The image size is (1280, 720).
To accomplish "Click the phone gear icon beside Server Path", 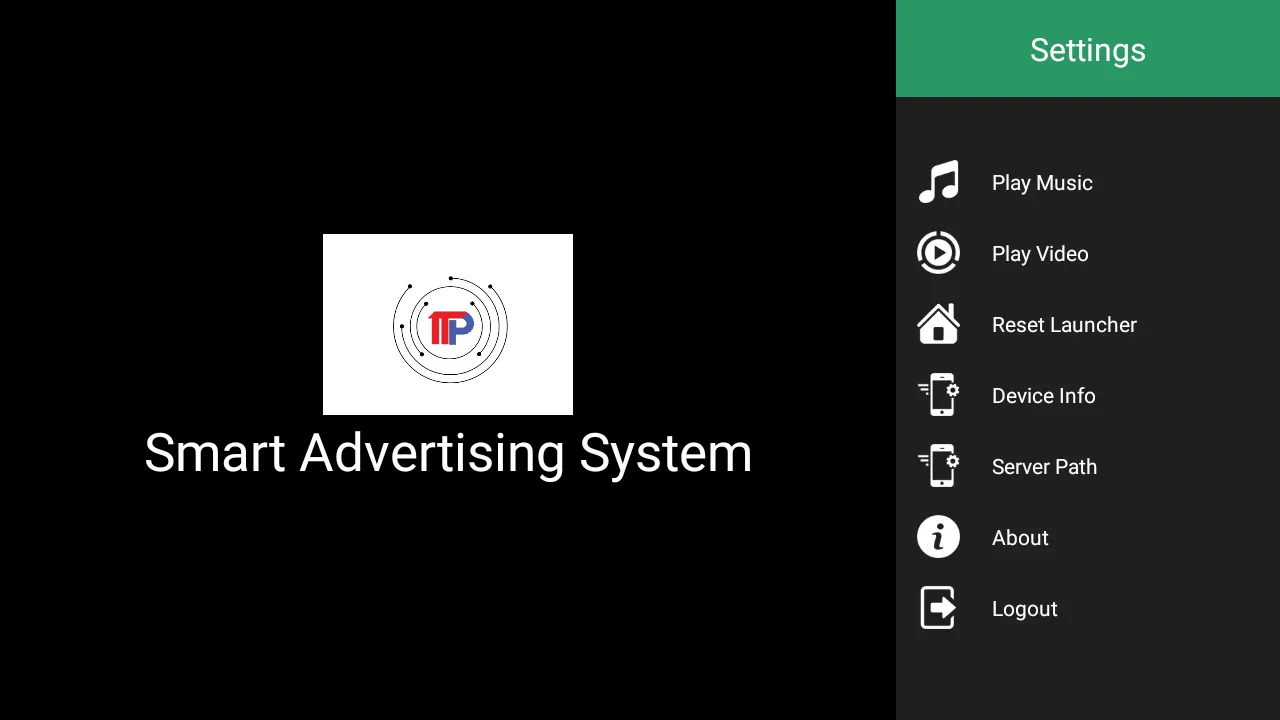I will click(938, 466).
